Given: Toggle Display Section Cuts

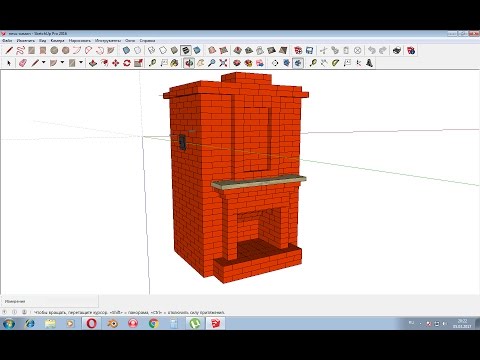Looking at the screenshot, I should tap(298, 63).
